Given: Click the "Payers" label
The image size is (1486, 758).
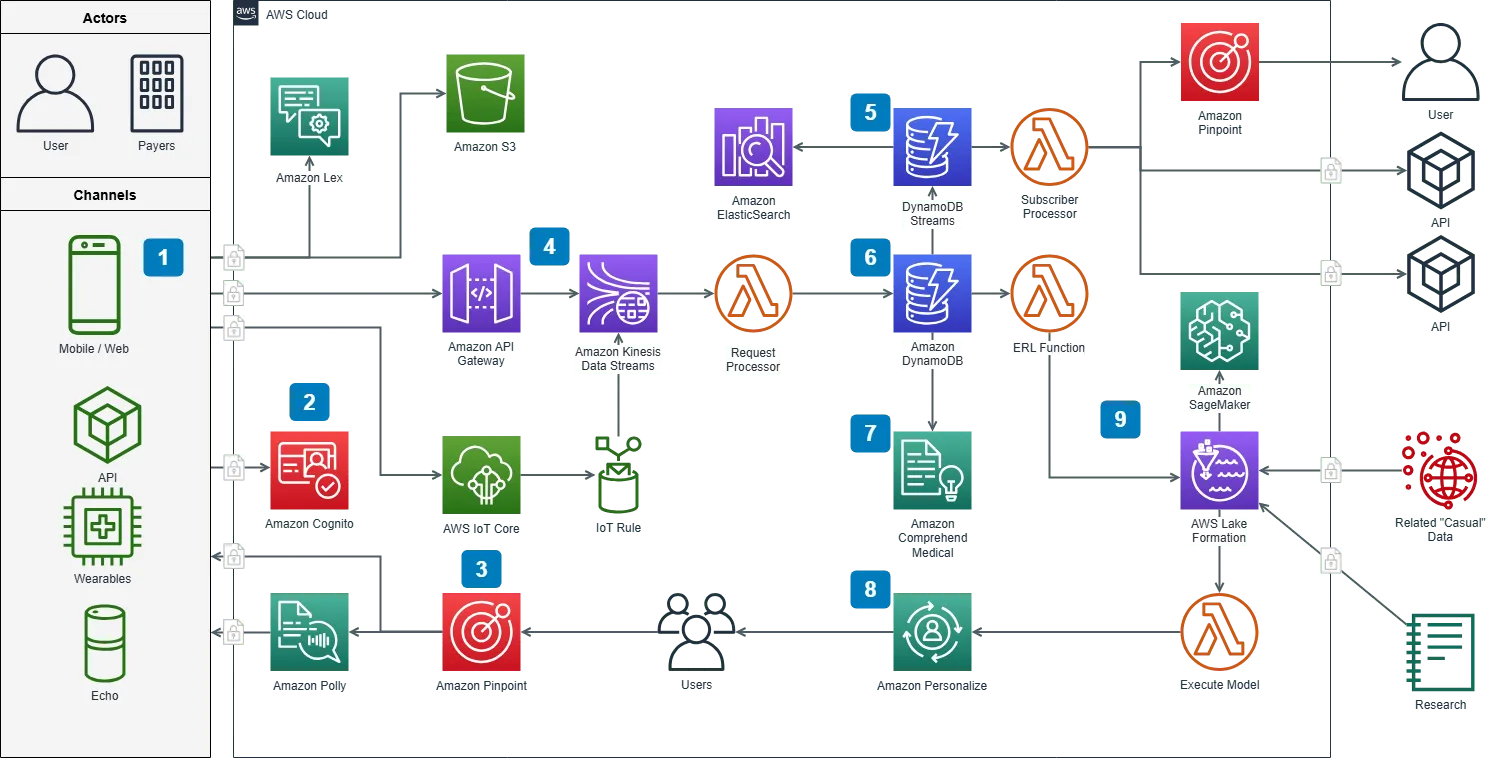Looking at the screenshot, I should (x=157, y=146).
